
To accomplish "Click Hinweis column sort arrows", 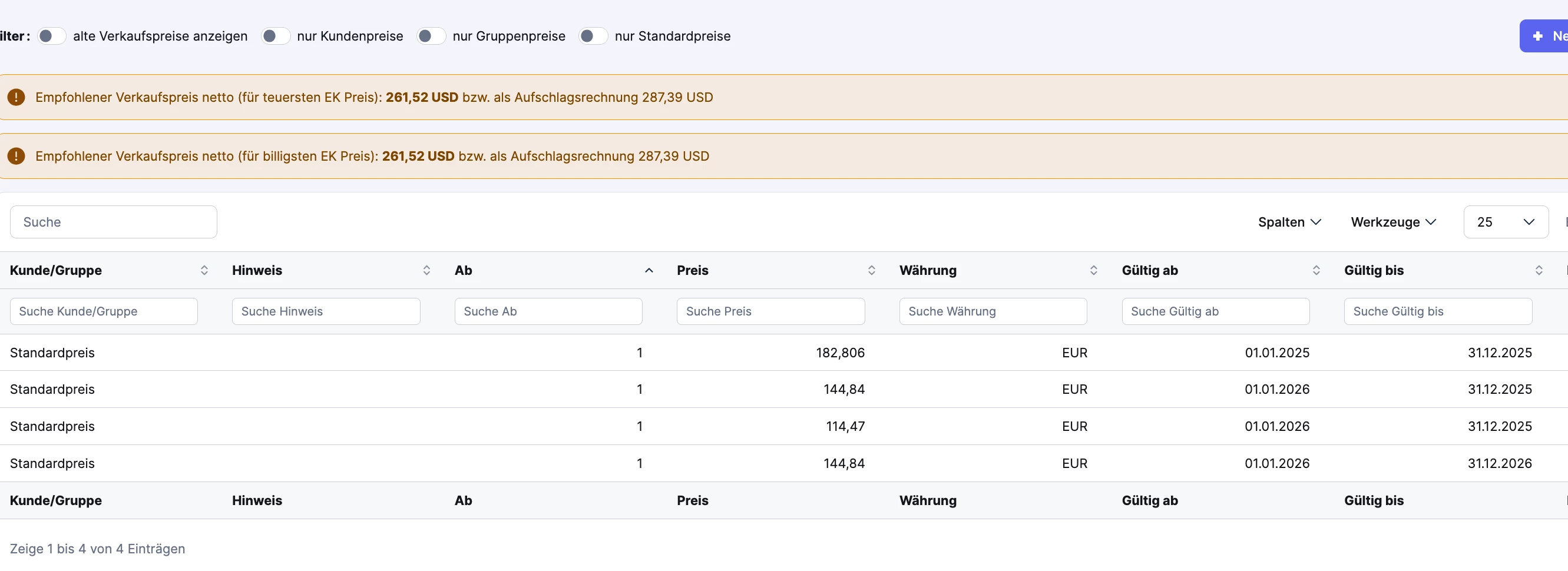I will coord(426,271).
